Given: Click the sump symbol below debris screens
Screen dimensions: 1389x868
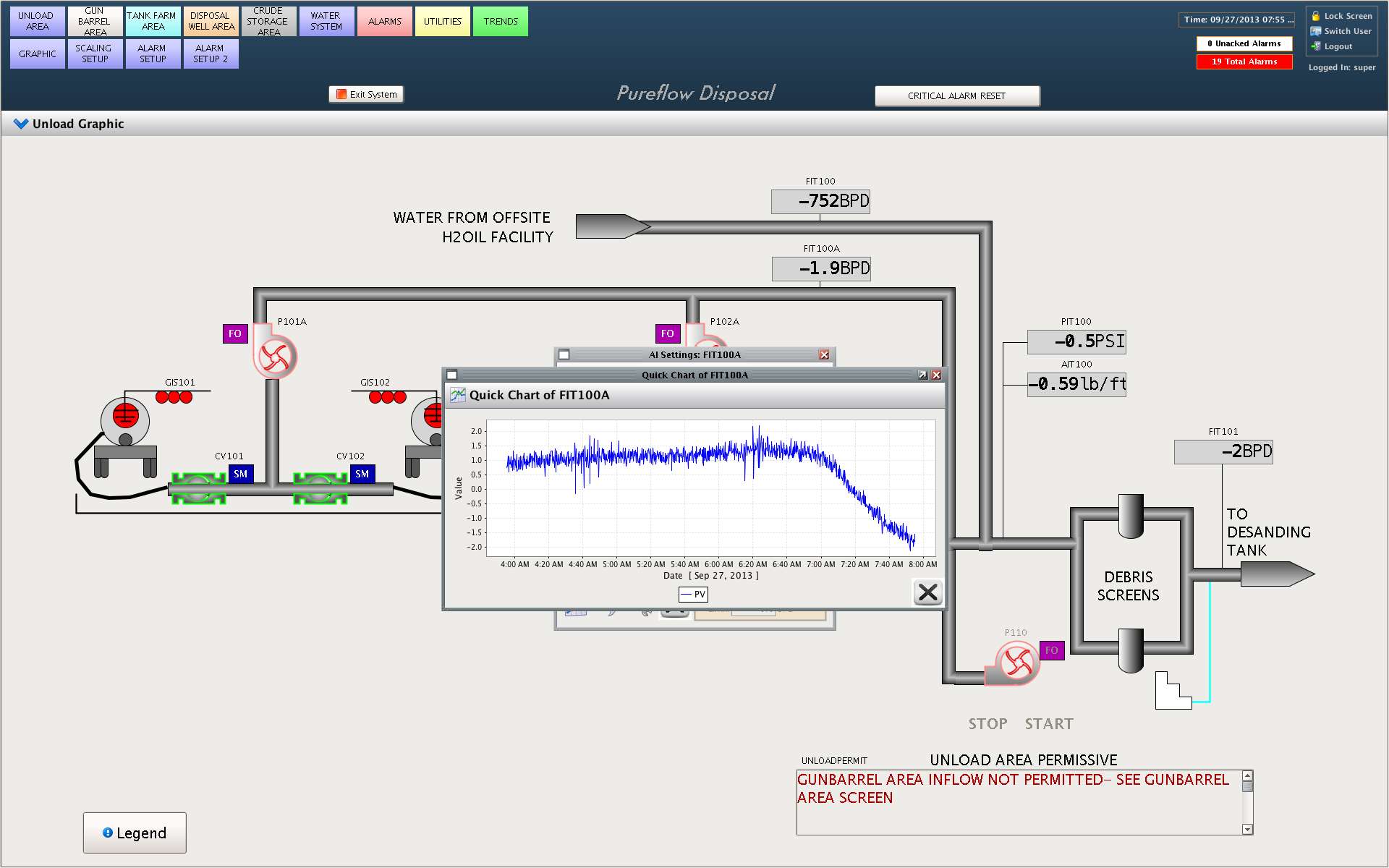Looking at the screenshot, I should pos(1173,691).
